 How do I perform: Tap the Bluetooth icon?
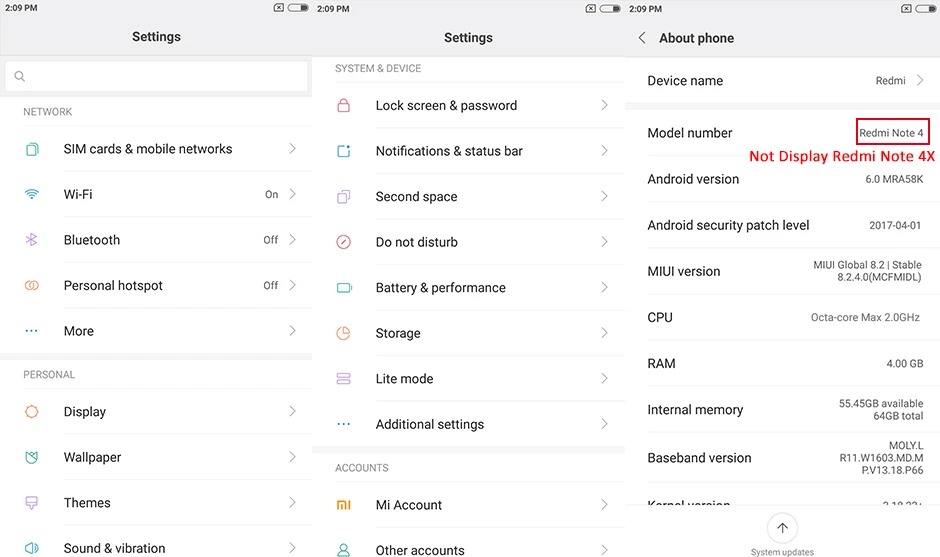coord(31,240)
